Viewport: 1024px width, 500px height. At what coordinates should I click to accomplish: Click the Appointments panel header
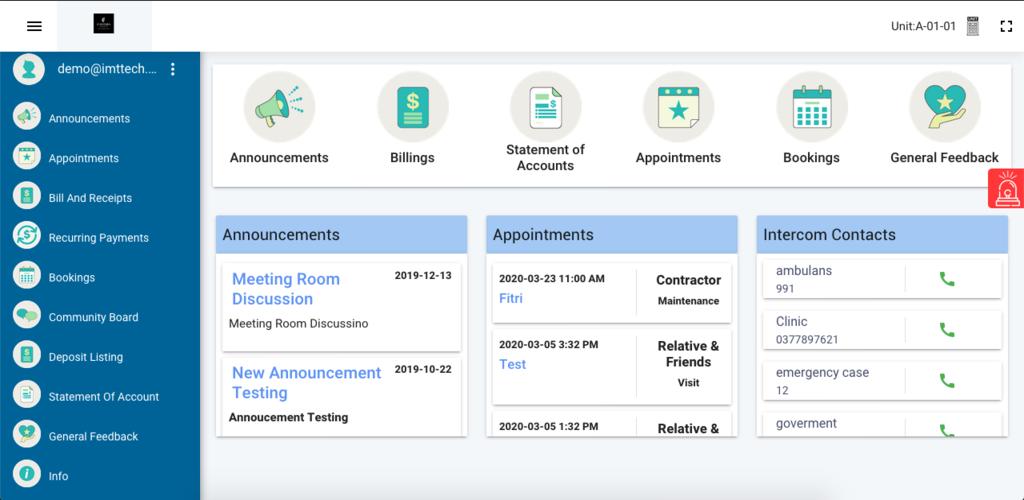pyautogui.click(x=612, y=235)
